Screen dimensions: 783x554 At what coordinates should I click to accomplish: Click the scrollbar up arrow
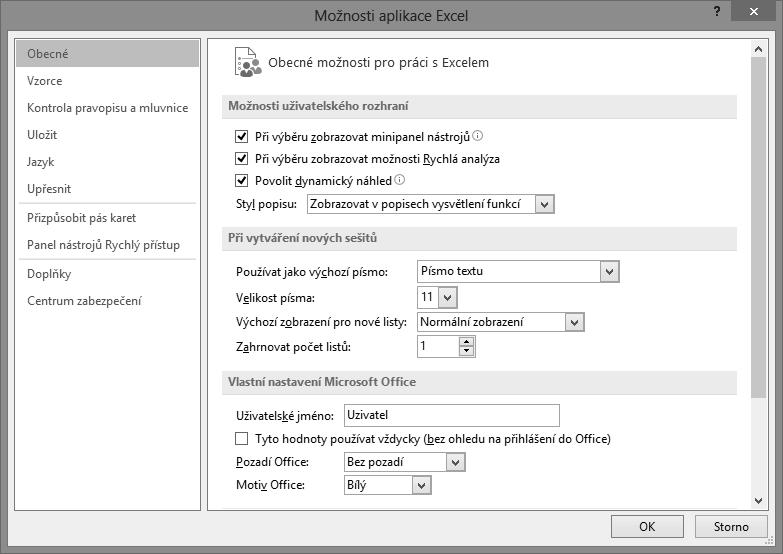click(x=758, y=49)
